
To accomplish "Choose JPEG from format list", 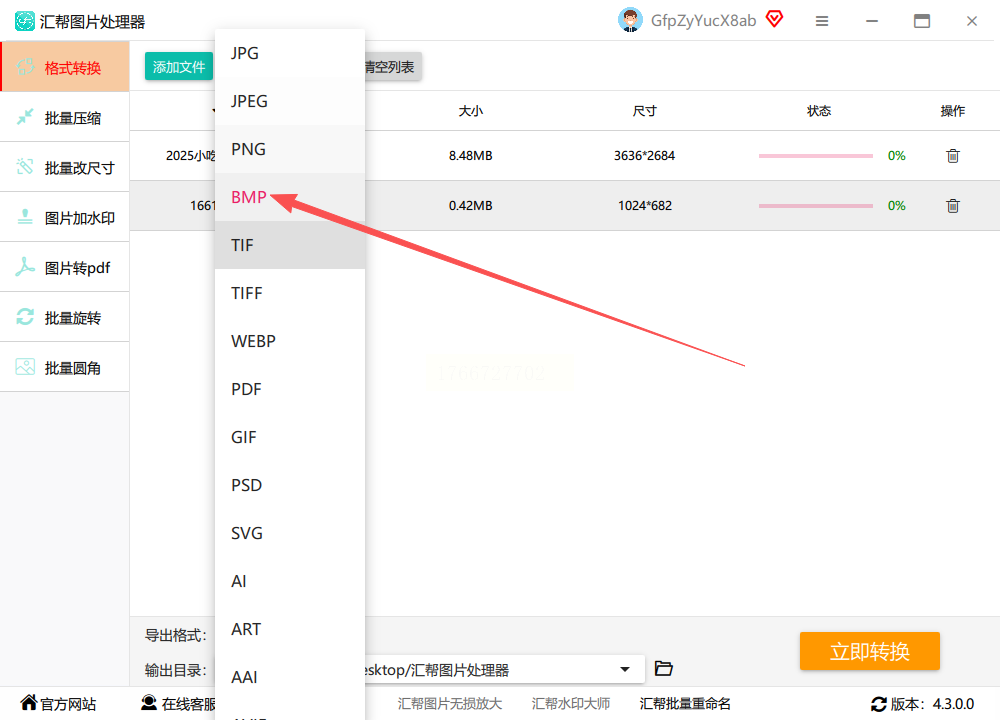I will [x=290, y=101].
